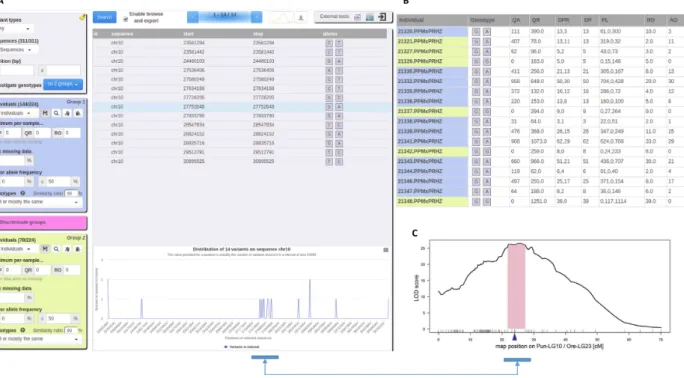Click the exit icon in External tools
The image size is (684, 378).
pyautogui.click(x=382, y=17)
